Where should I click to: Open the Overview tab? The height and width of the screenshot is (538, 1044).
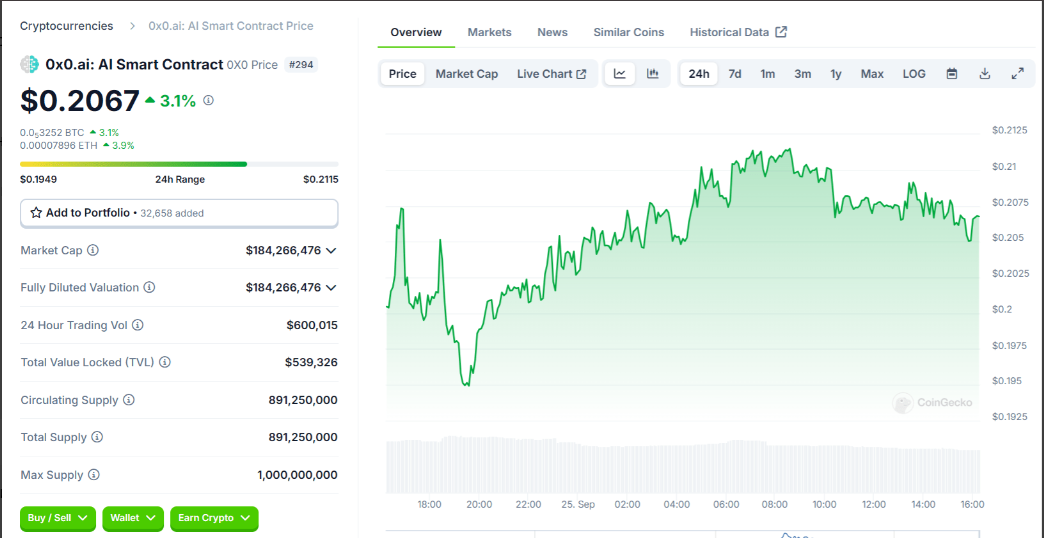tap(416, 32)
